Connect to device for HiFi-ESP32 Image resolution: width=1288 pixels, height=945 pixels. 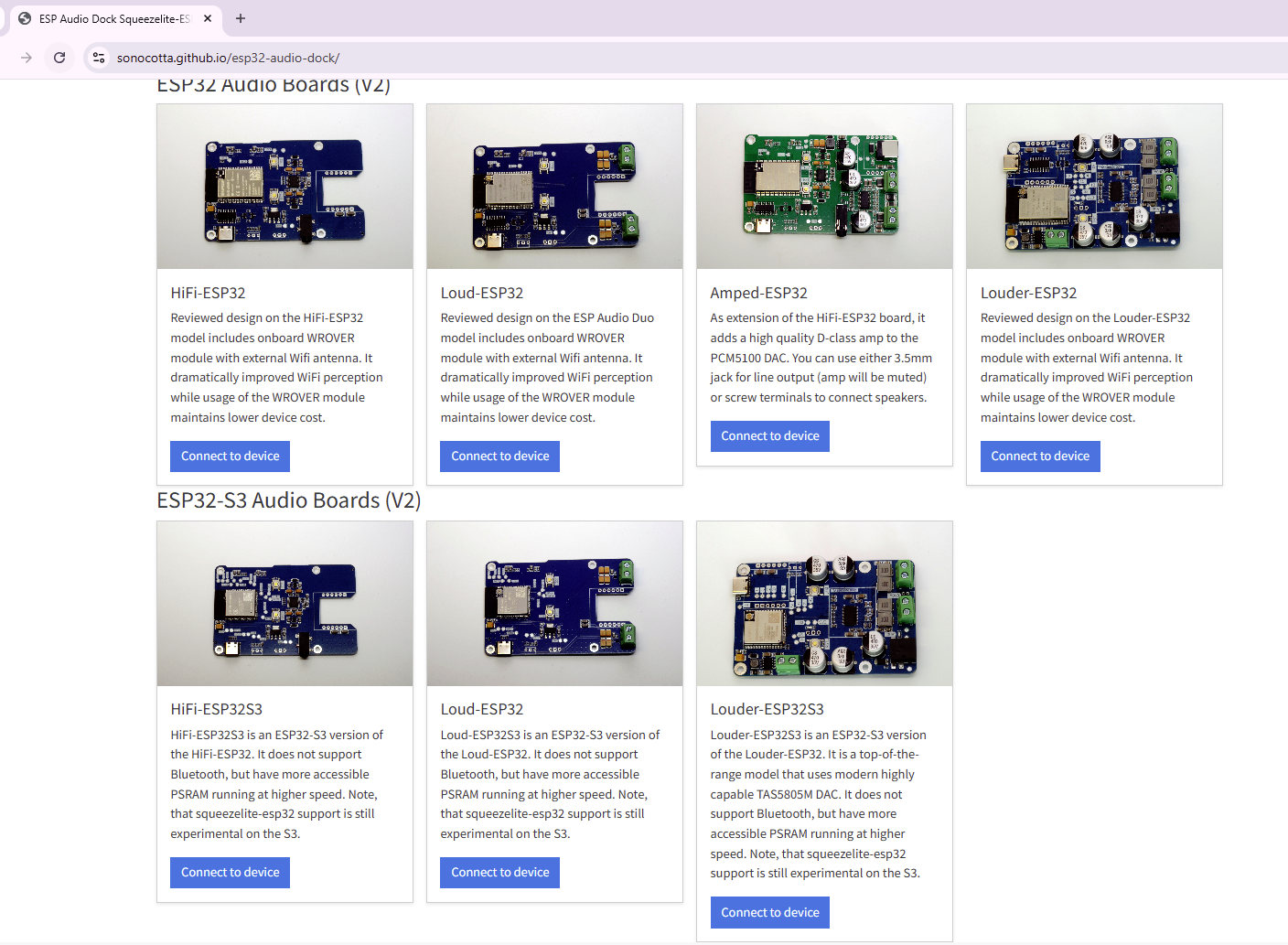point(230,456)
